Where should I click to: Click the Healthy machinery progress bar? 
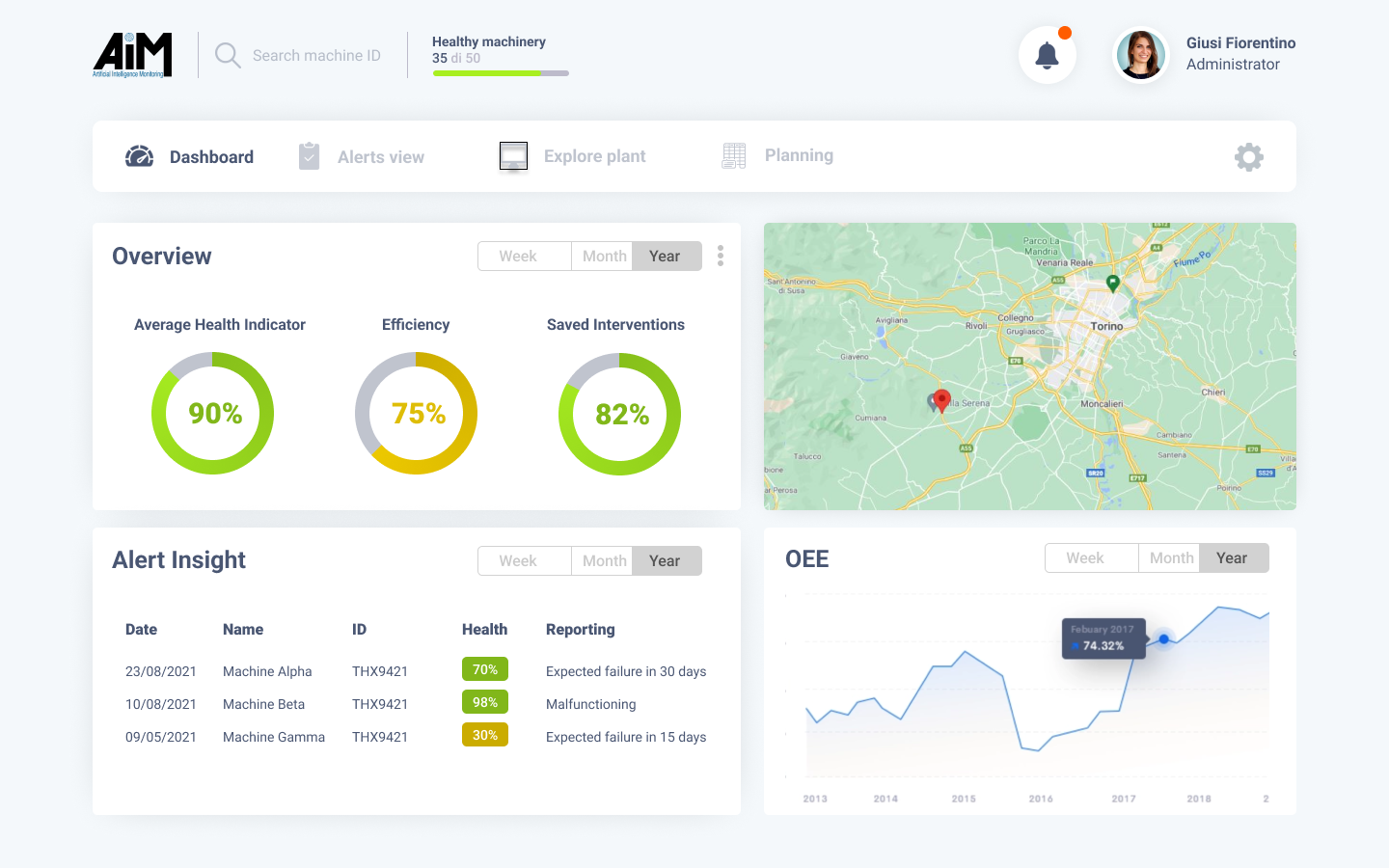pos(501,73)
